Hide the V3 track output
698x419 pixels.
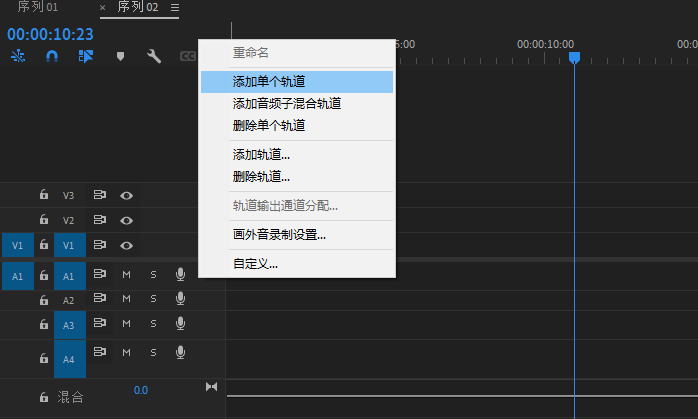tap(127, 195)
